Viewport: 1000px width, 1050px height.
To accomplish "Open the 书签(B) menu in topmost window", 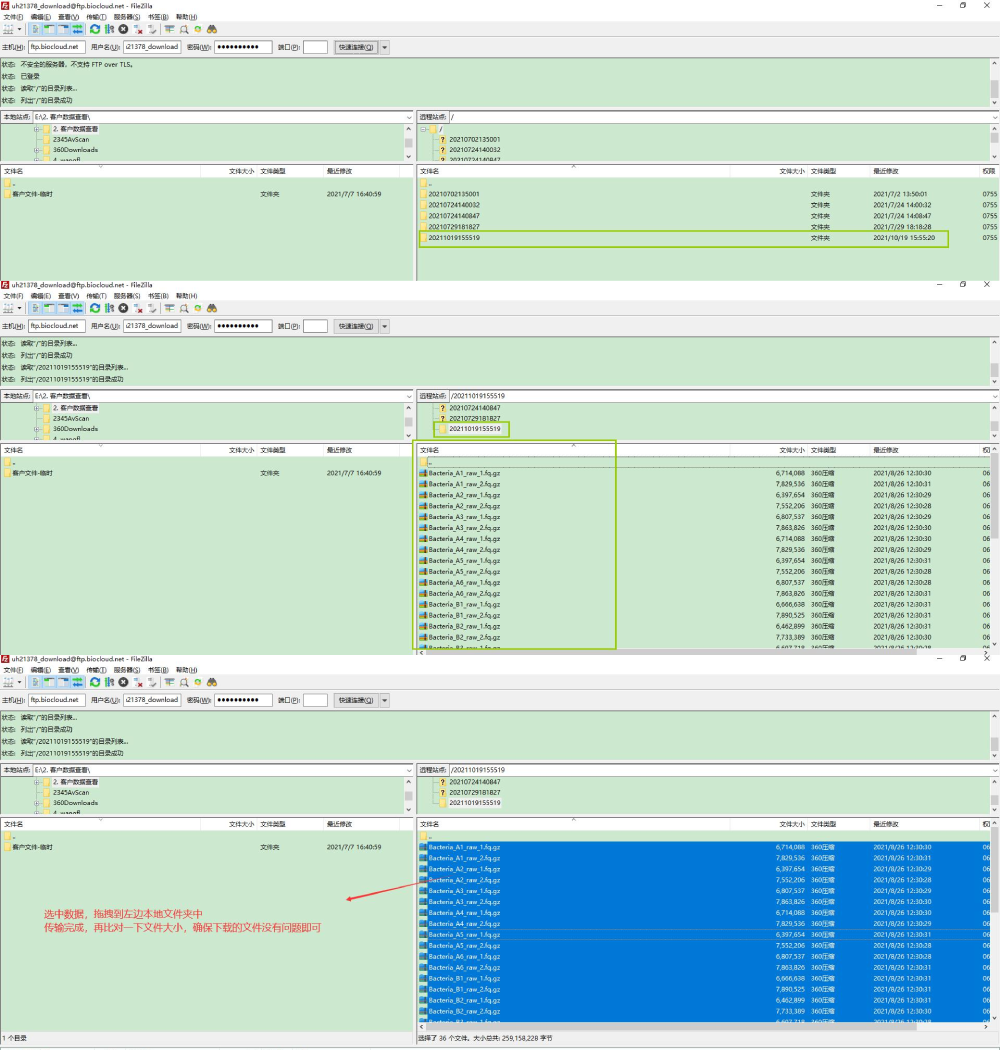I will (x=158, y=17).
